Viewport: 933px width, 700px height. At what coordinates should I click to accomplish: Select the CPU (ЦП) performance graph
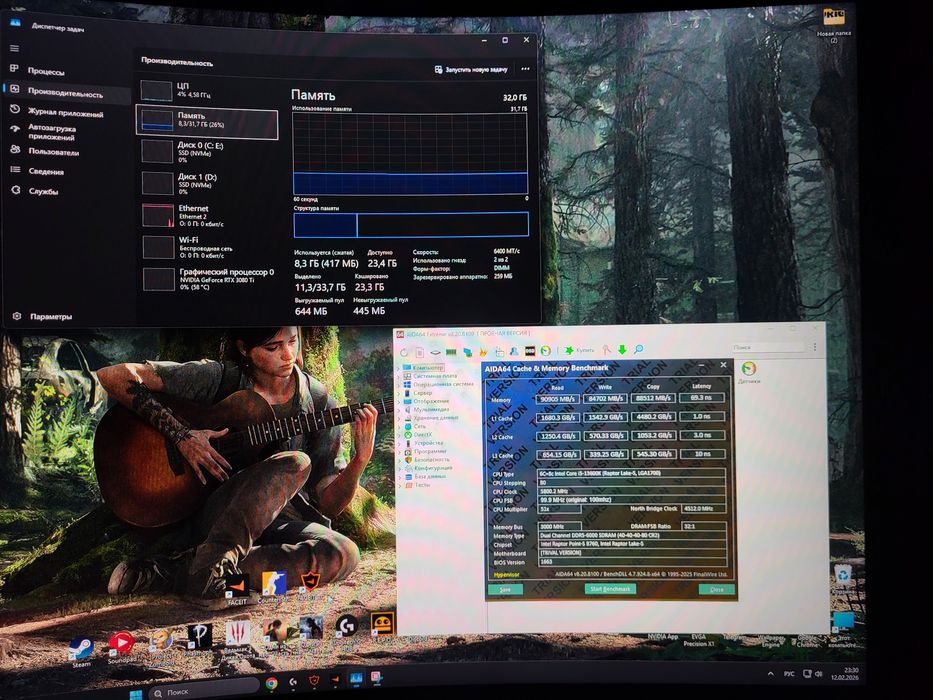[x=156, y=90]
